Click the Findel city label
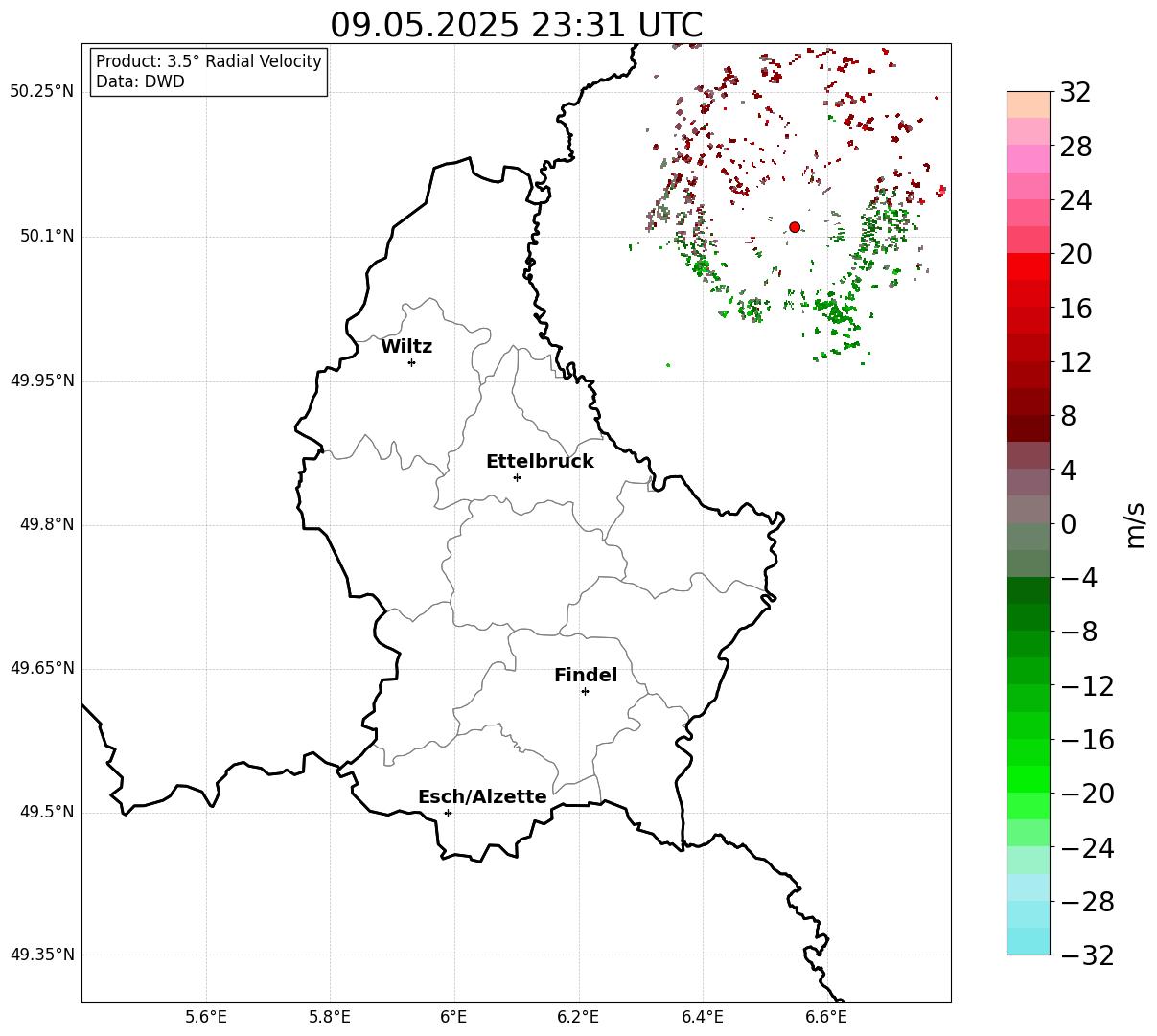Image resolution: width=1157 pixels, height=1036 pixels. tap(586, 676)
